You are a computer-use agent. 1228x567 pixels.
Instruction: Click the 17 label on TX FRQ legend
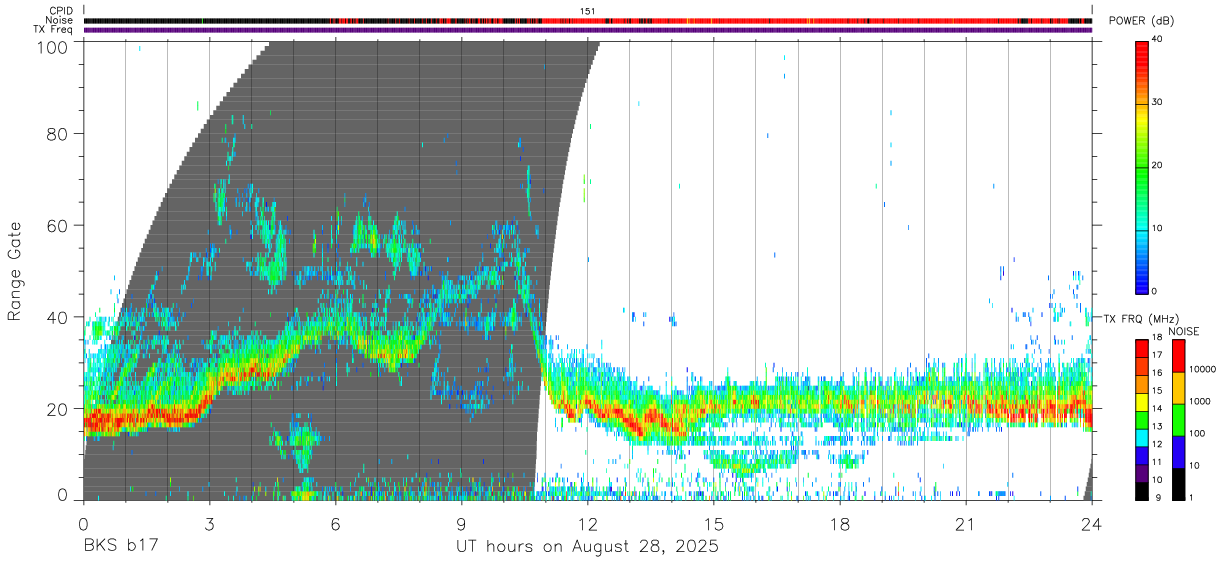tap(1158, 355)
